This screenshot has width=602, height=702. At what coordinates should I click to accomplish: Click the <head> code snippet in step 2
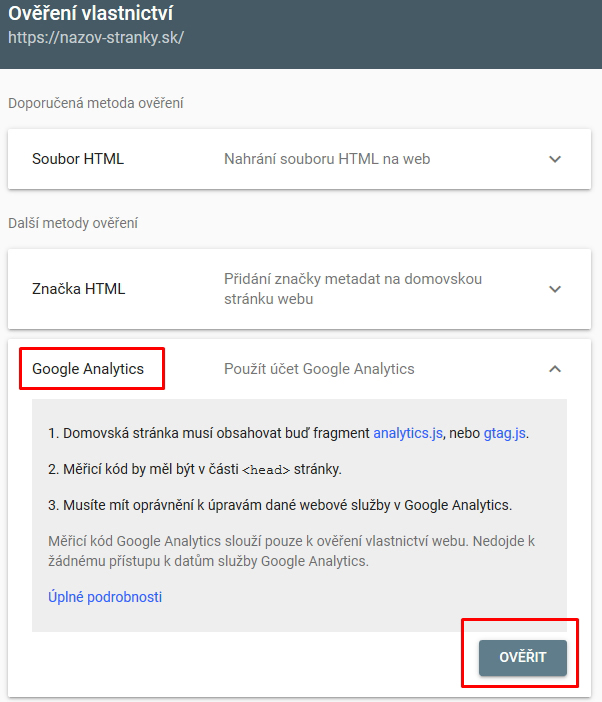(266, 469)
